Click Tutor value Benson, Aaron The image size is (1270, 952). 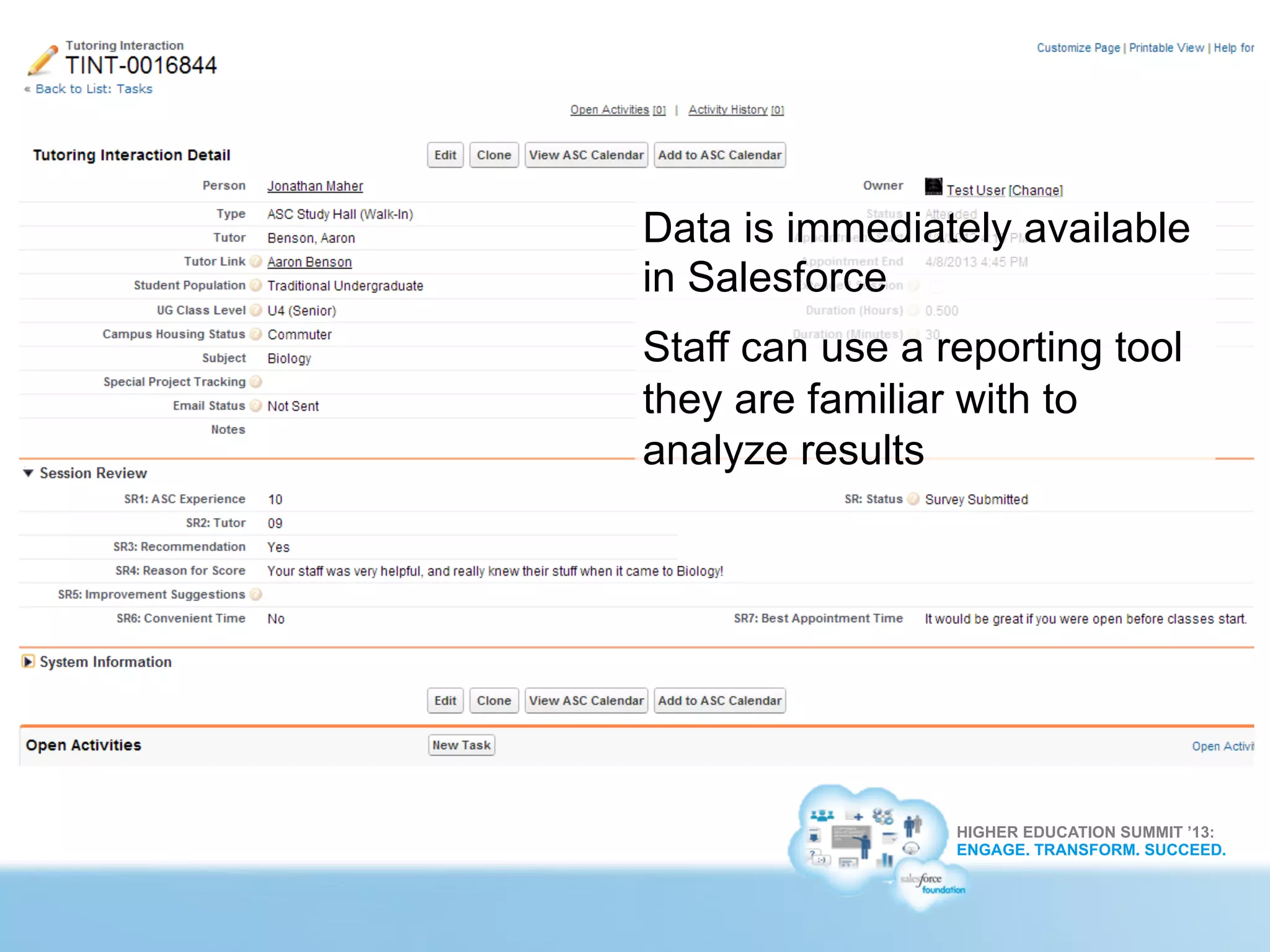pos(311,238)
